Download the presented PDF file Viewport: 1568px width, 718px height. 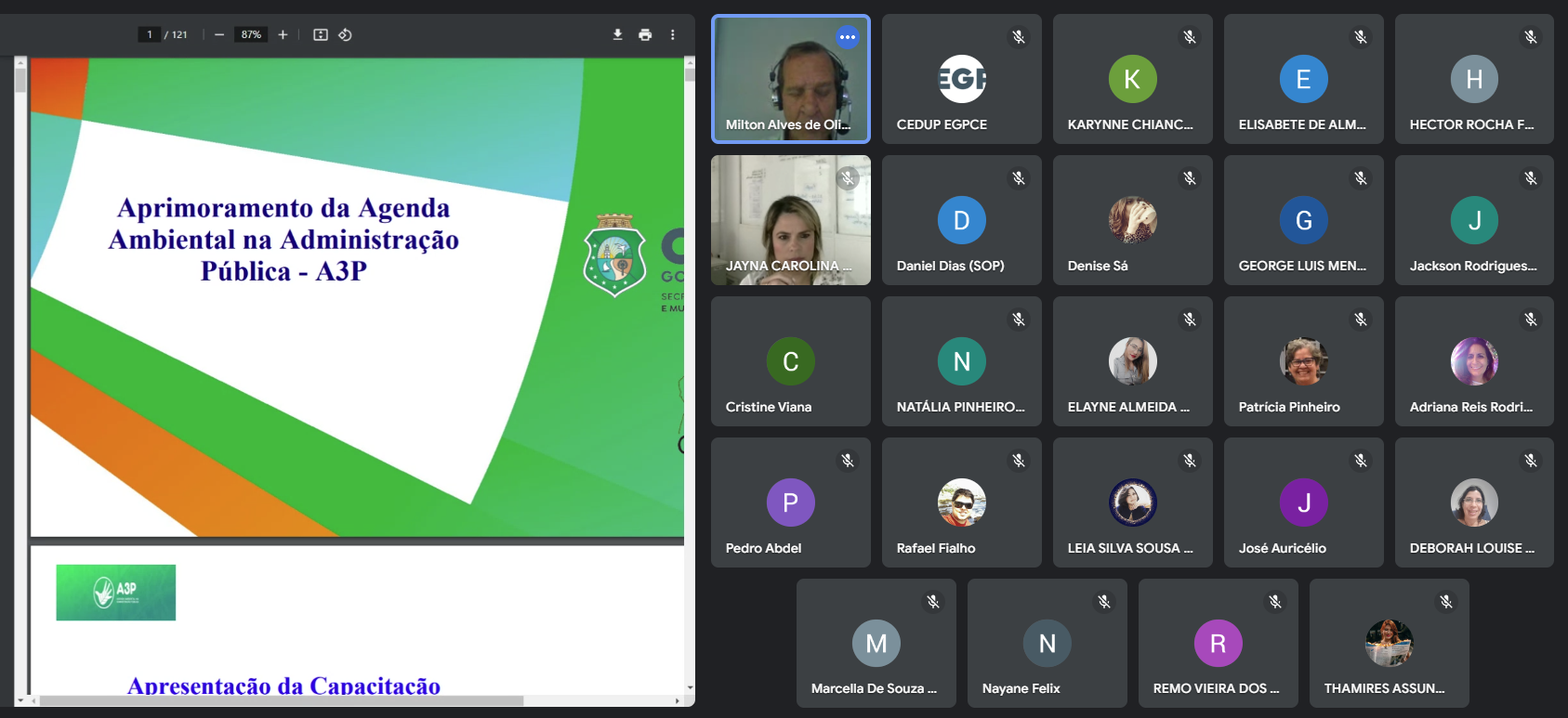(617, 34)
